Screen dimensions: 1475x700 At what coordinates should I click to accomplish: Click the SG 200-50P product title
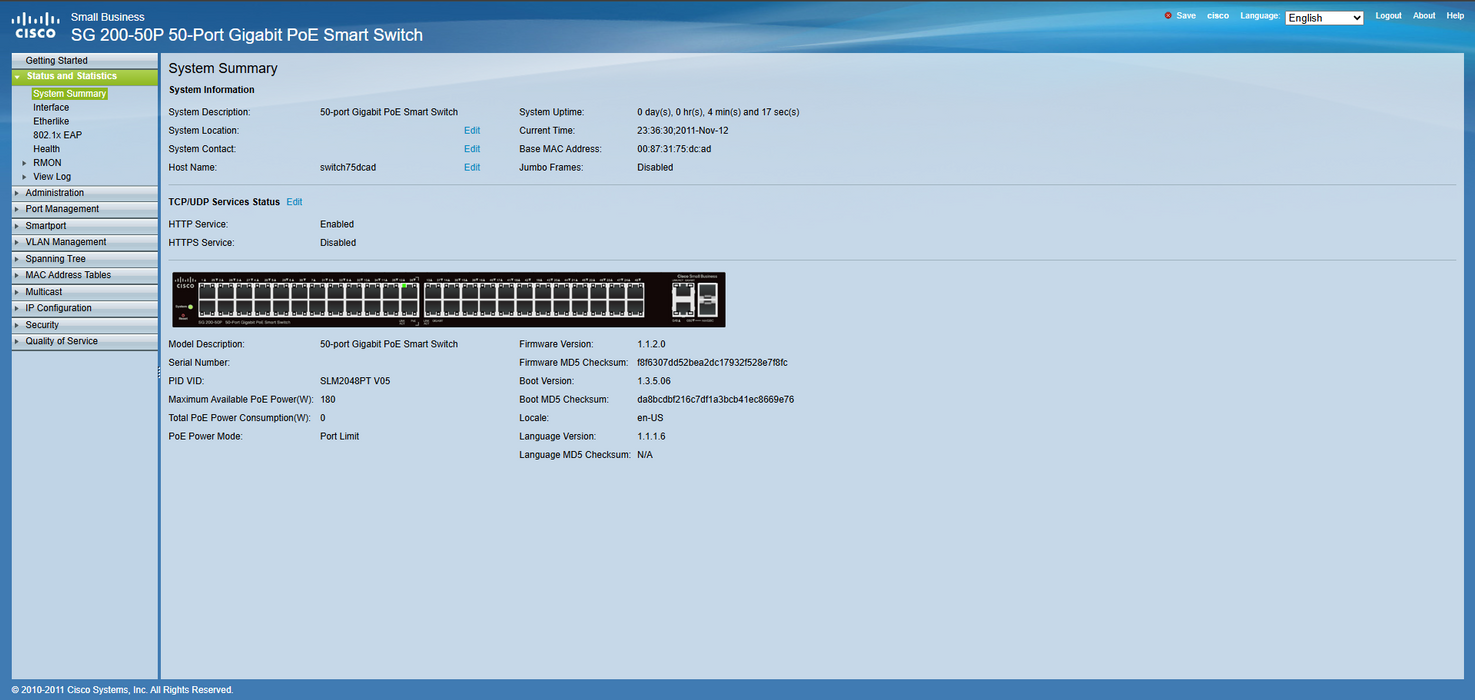(x=247, y=35)
